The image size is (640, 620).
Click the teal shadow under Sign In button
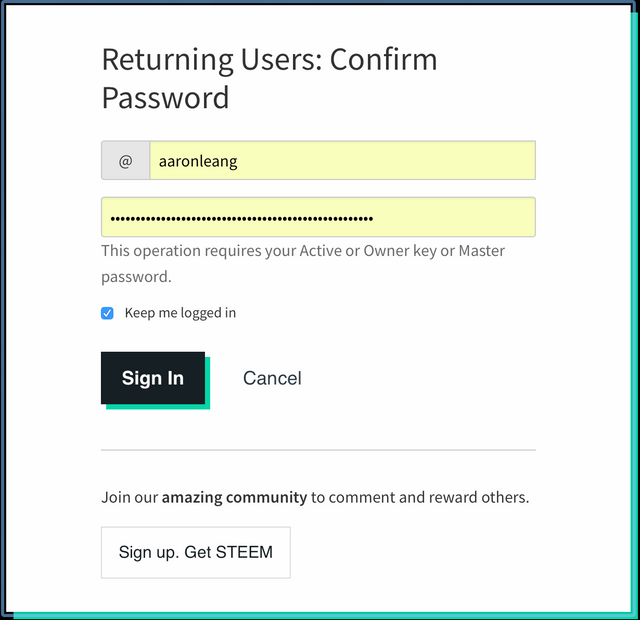click(x=158, y=407)
